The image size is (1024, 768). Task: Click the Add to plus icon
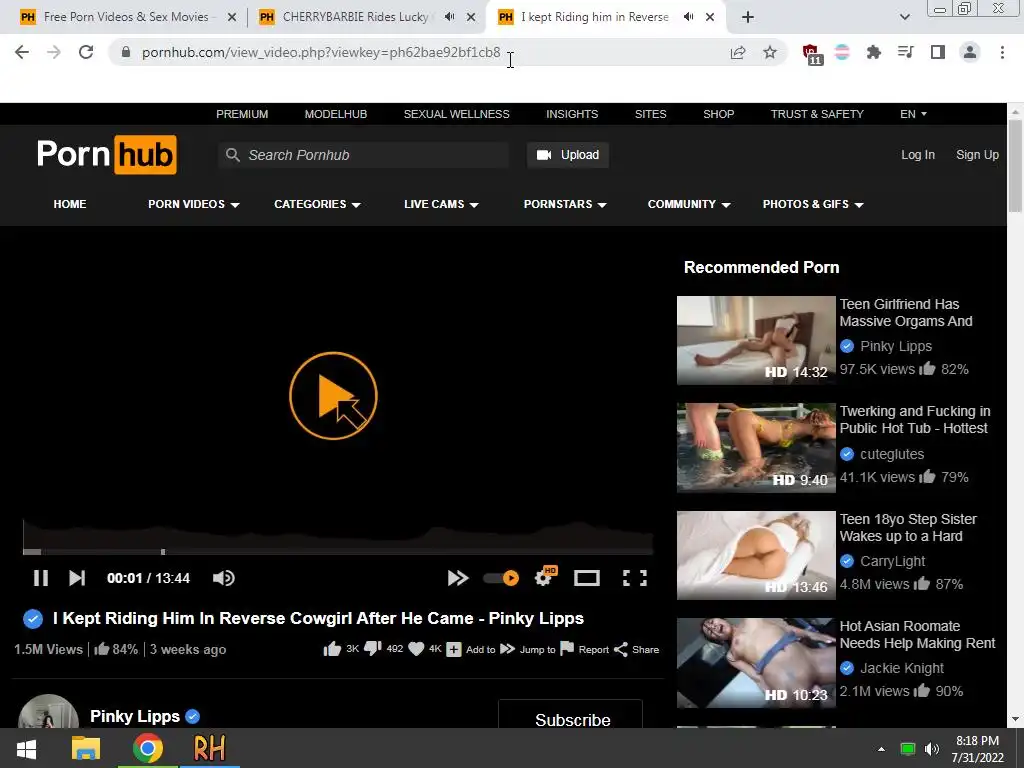(x=454, y=649)
